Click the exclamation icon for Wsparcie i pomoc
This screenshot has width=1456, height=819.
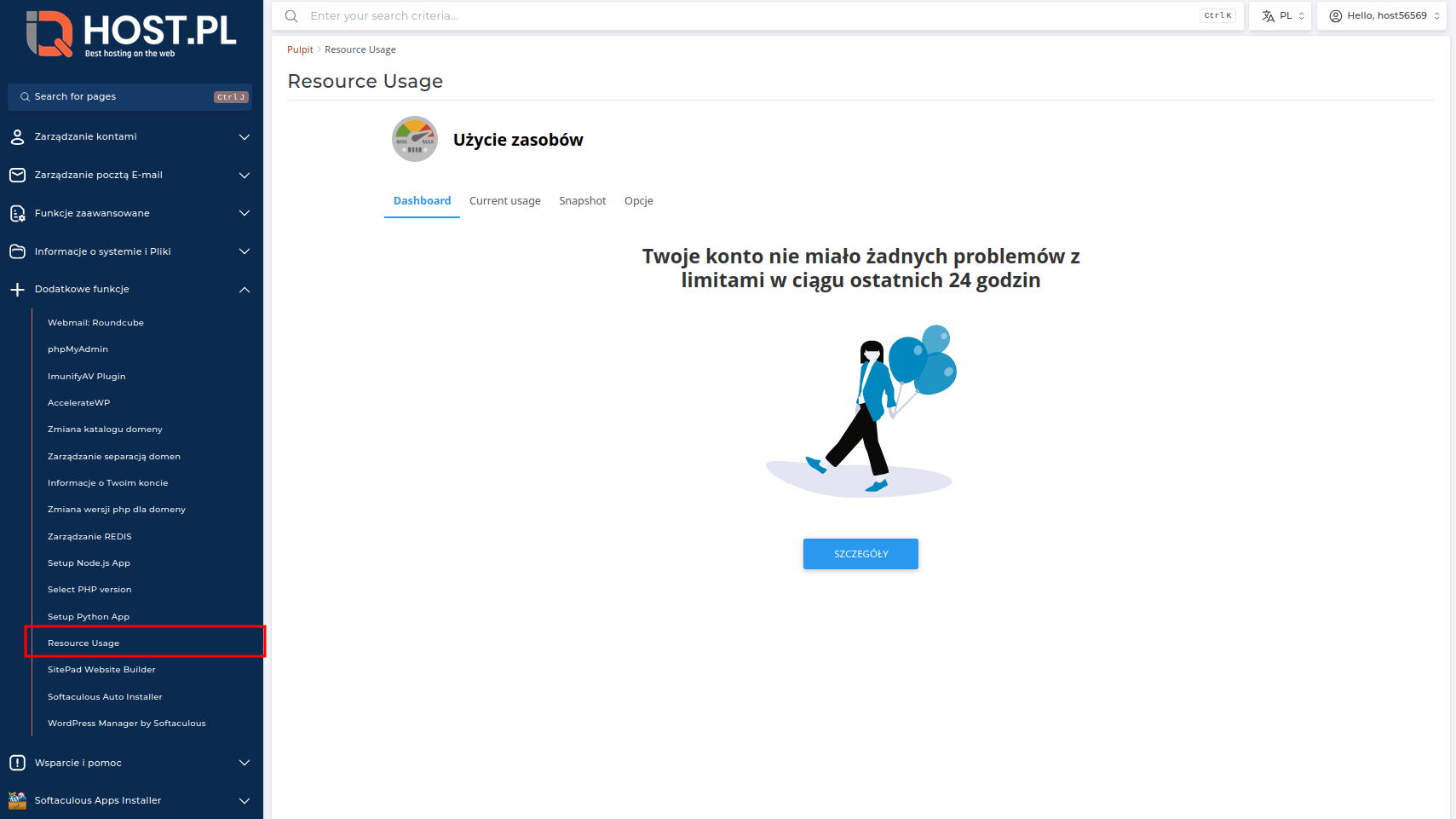click(17, 763)
